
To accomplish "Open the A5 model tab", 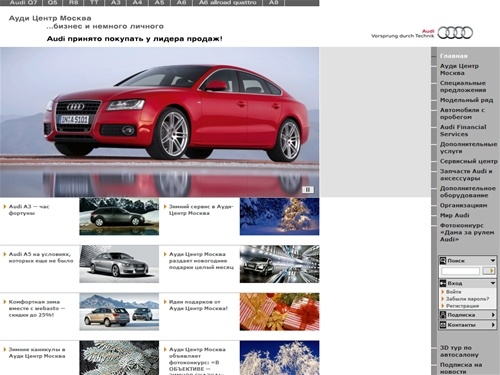I will (159, 3).
